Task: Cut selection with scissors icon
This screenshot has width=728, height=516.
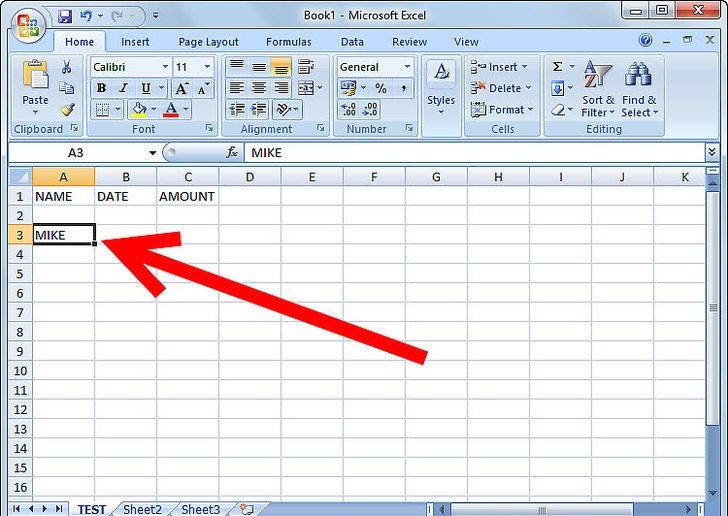Action: 66,67
